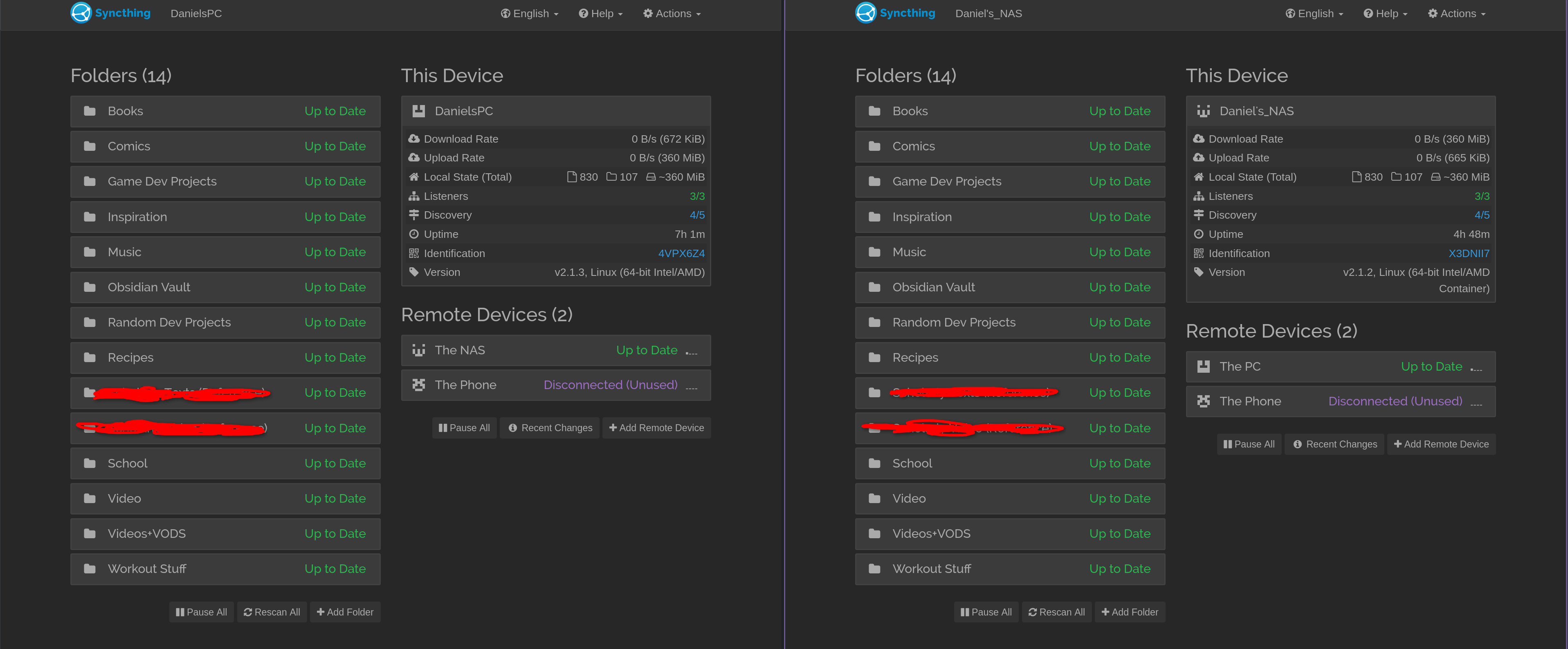Click Listeners 3/3 value in DanielsPC window
Screen dimensions: 1568x649
(x=697, y=197)
